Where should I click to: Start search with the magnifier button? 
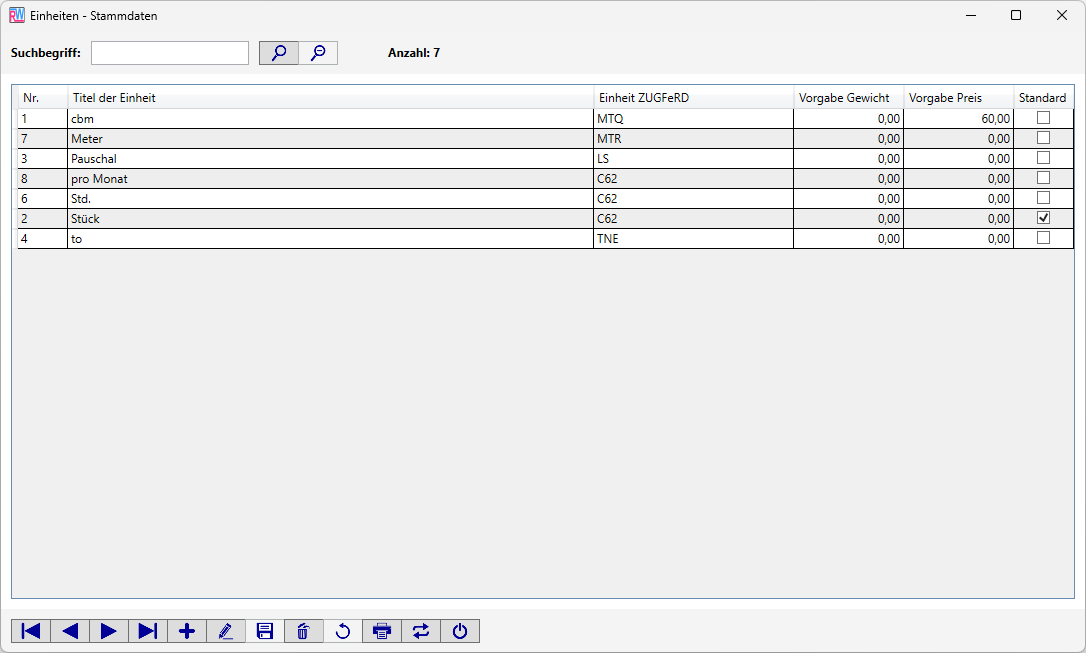pos(279,53)
